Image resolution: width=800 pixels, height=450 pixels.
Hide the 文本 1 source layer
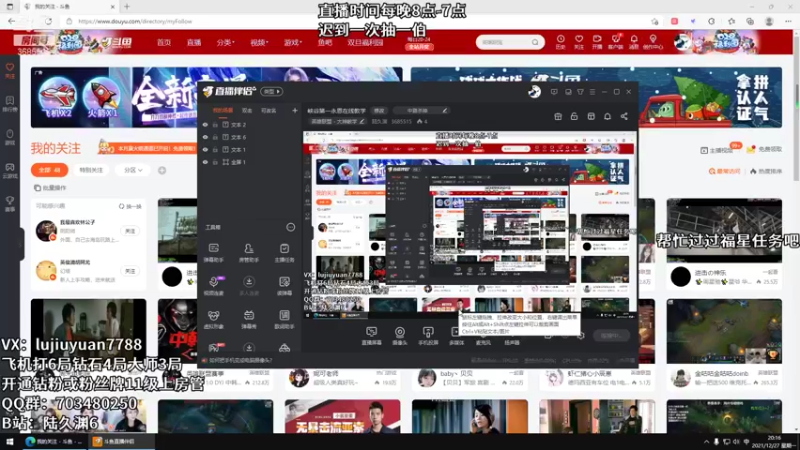click(x=205, y=149)
